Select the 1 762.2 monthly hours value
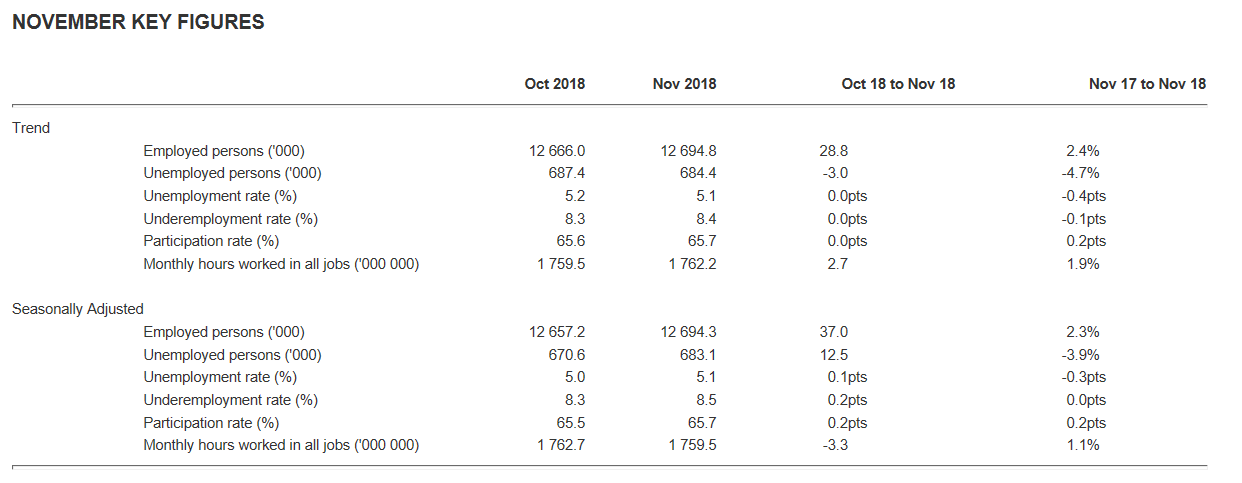Viewport: 1242px width, 483px height. (692, 264)
